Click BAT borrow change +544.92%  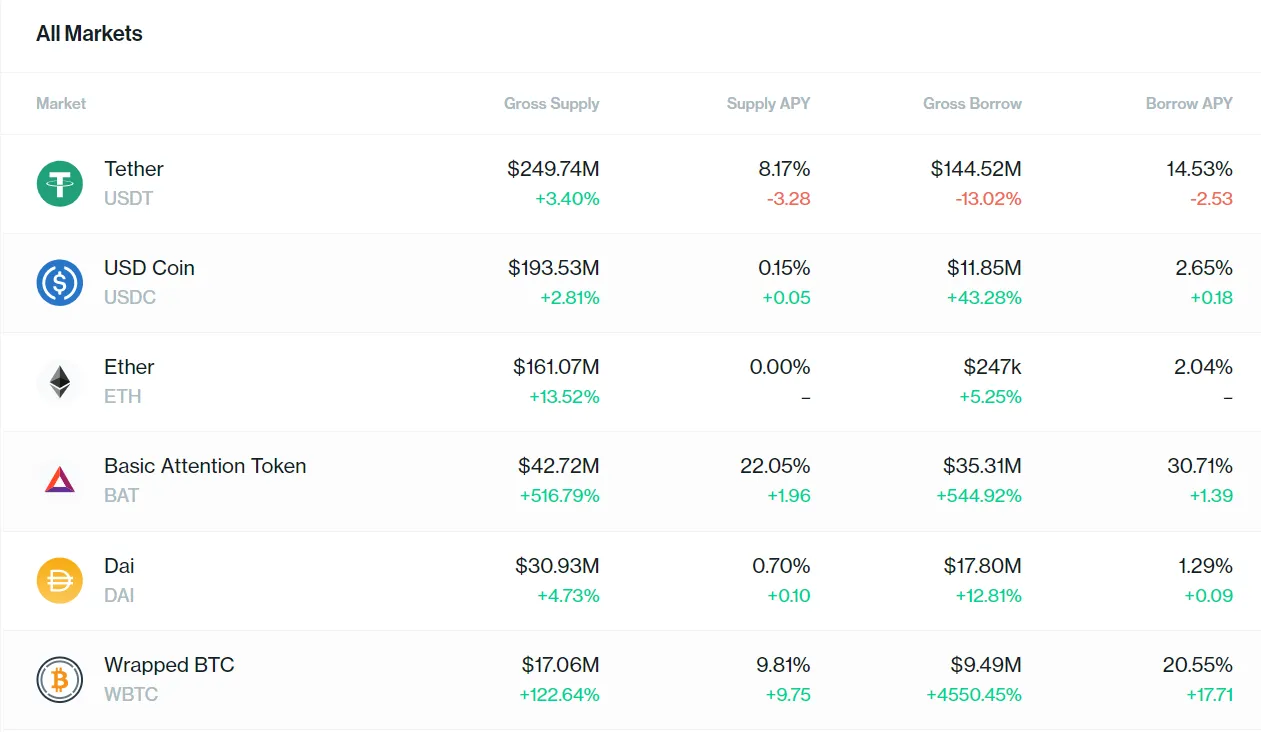click(979, 495)
